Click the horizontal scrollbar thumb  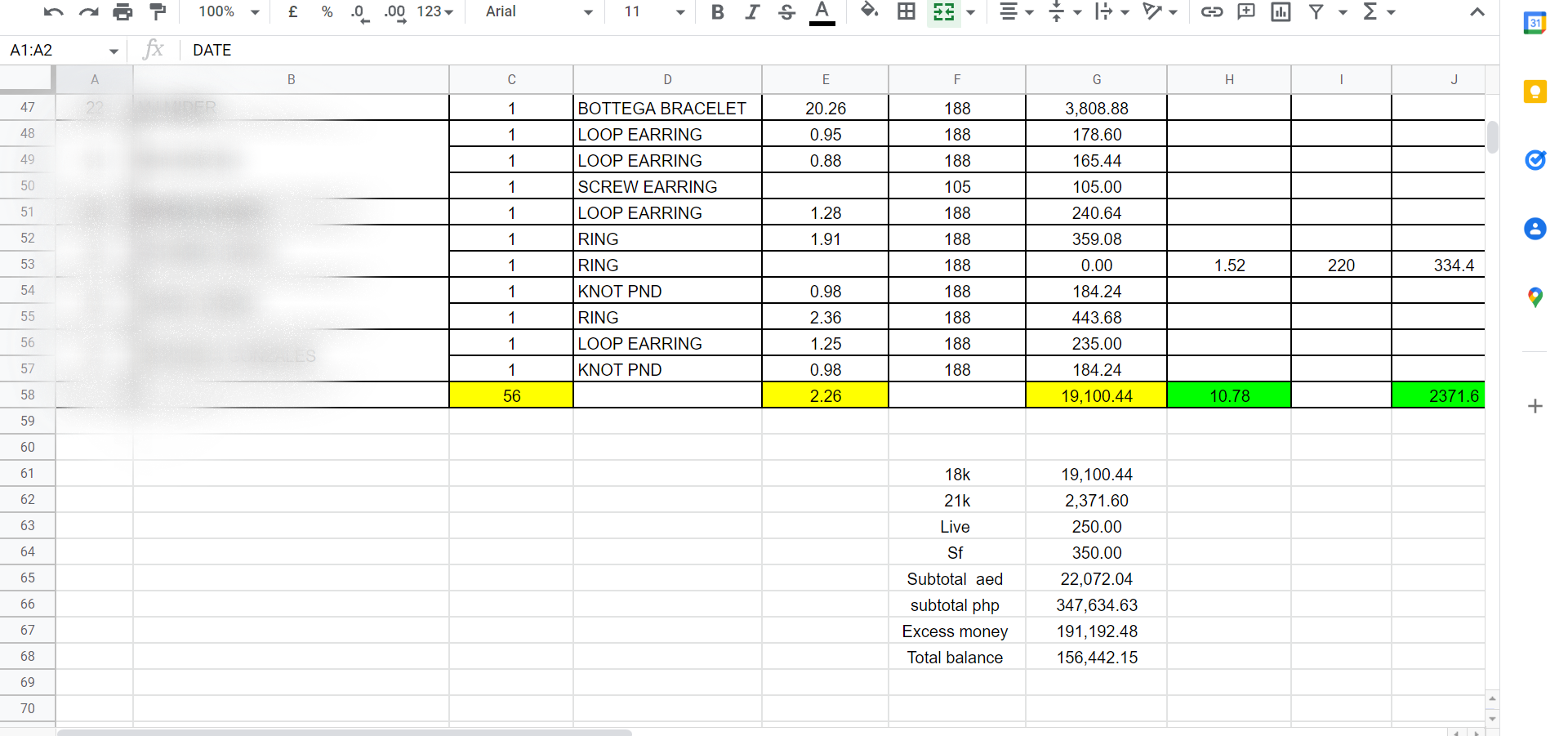pos(344,733)
